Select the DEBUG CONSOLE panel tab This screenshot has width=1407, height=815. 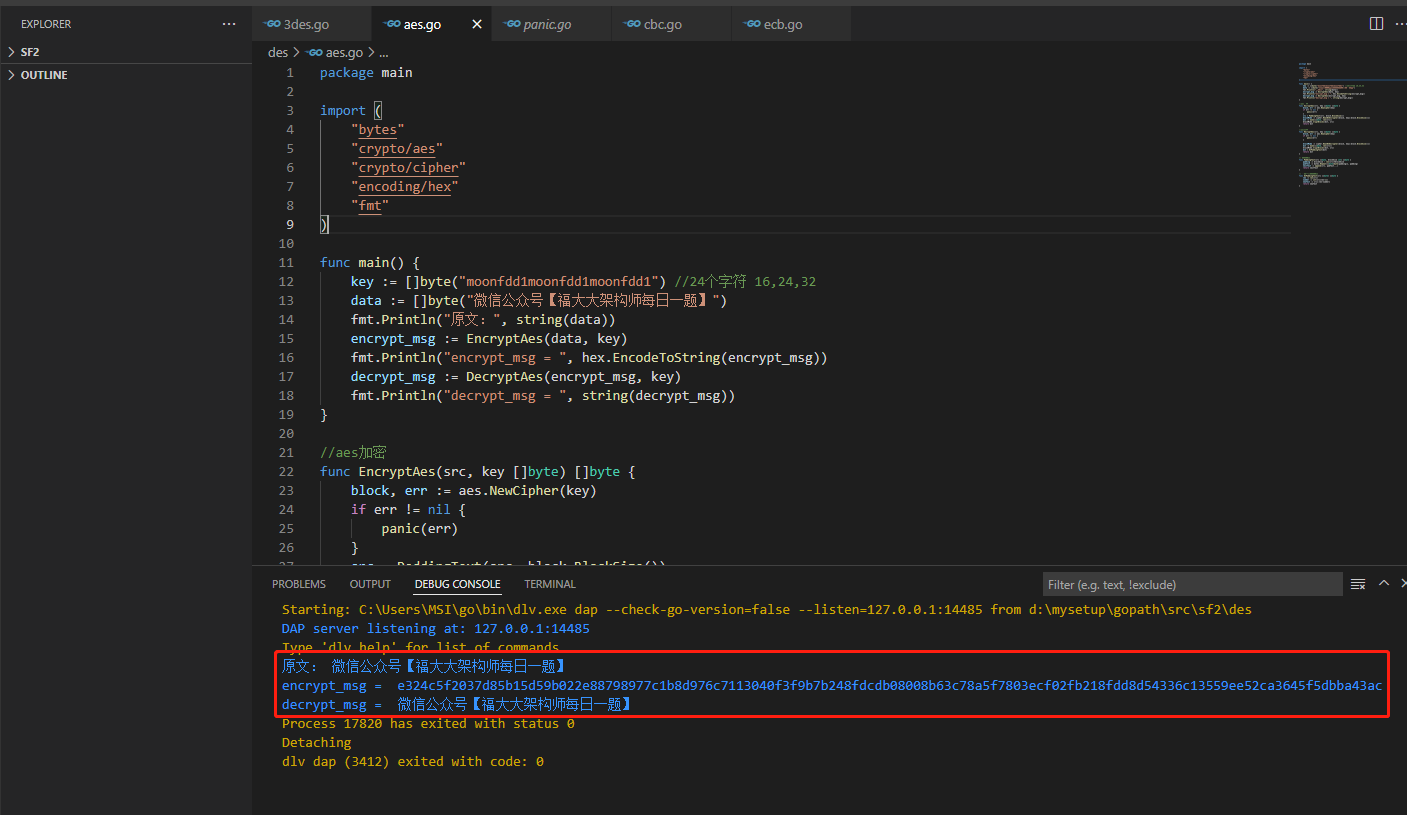coord(457,584)
